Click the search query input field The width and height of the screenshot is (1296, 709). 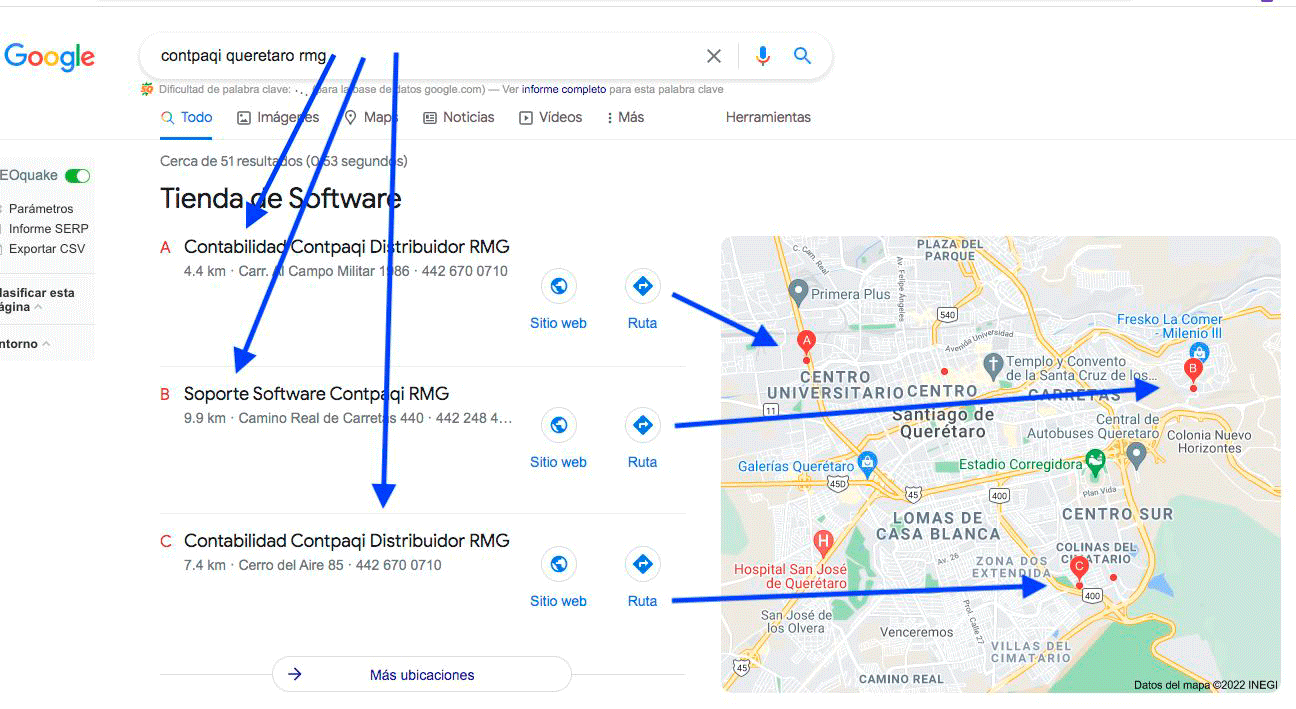(425, 56)
